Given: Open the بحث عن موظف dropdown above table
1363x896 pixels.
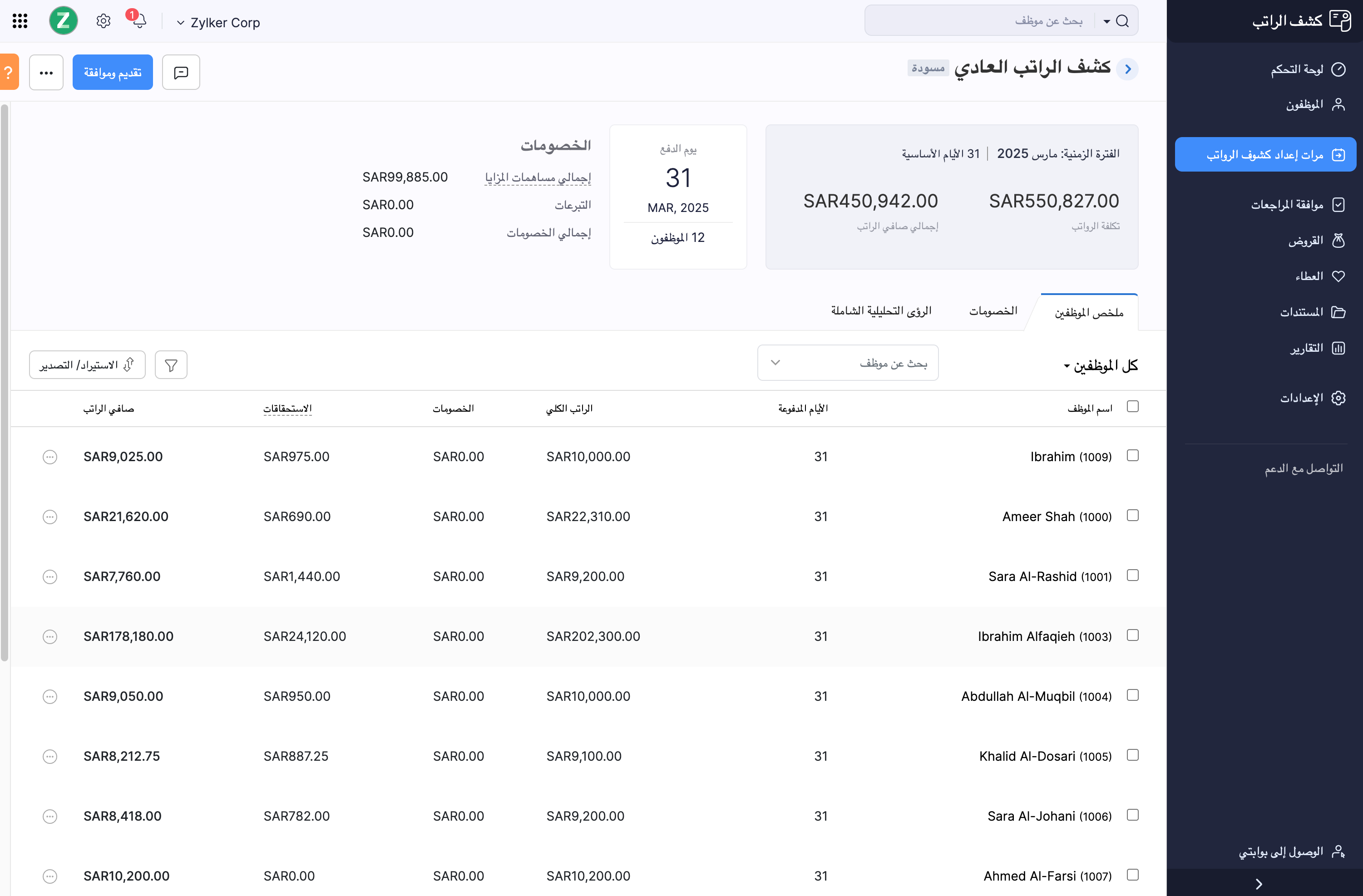Looking at the screenshot, I should point(848,362).
